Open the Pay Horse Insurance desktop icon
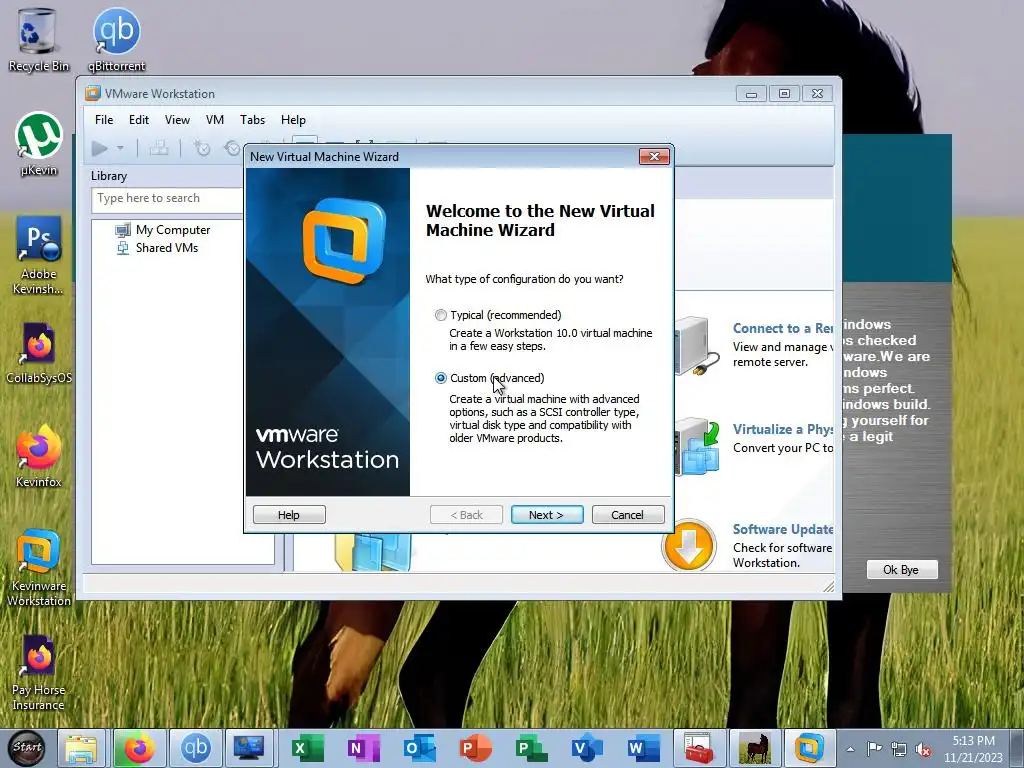The width and height of the screenshot is (1024, 768). [38, 673]
